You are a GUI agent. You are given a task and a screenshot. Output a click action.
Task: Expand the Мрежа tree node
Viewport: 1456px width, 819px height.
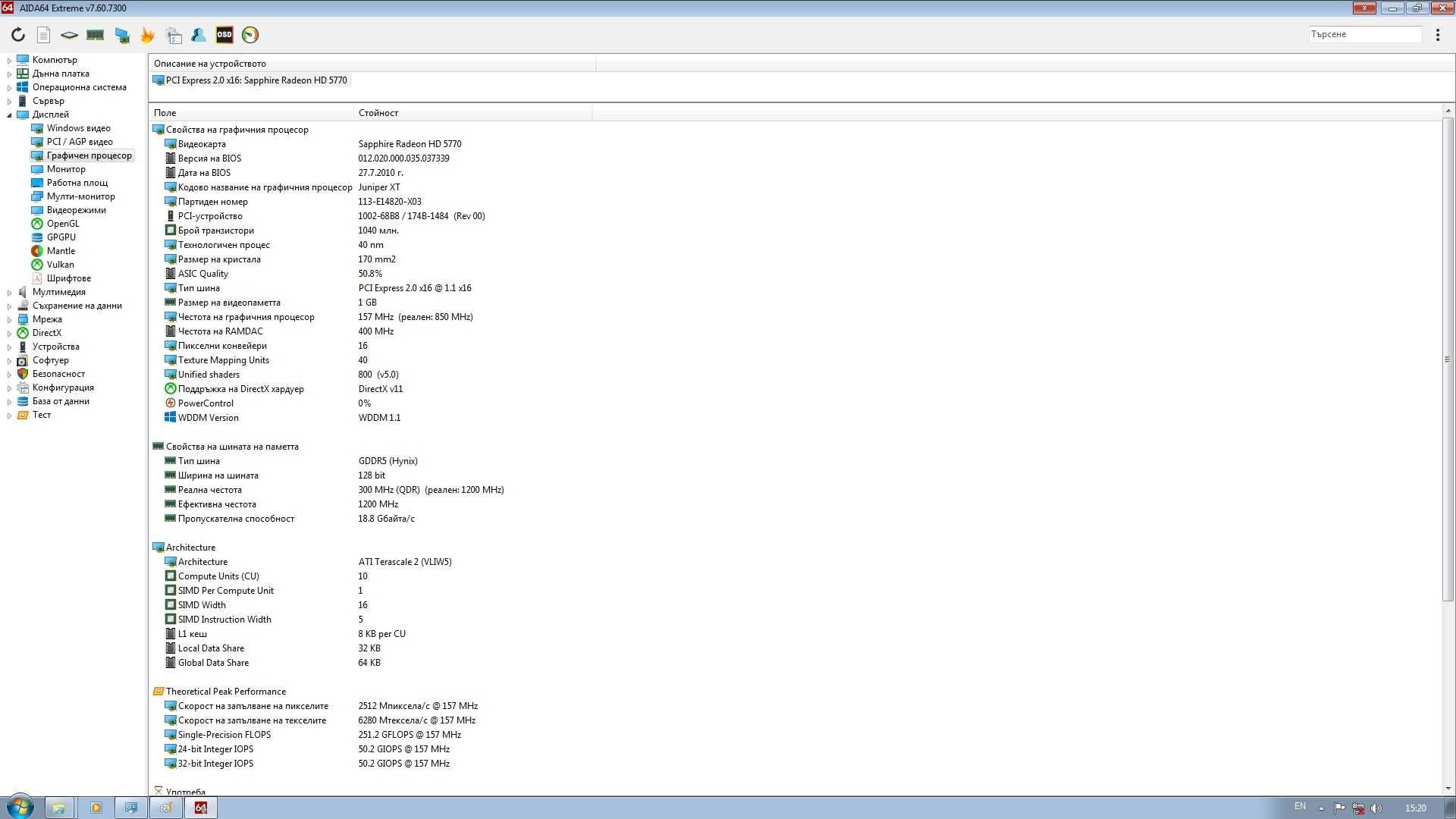(9, 320)
